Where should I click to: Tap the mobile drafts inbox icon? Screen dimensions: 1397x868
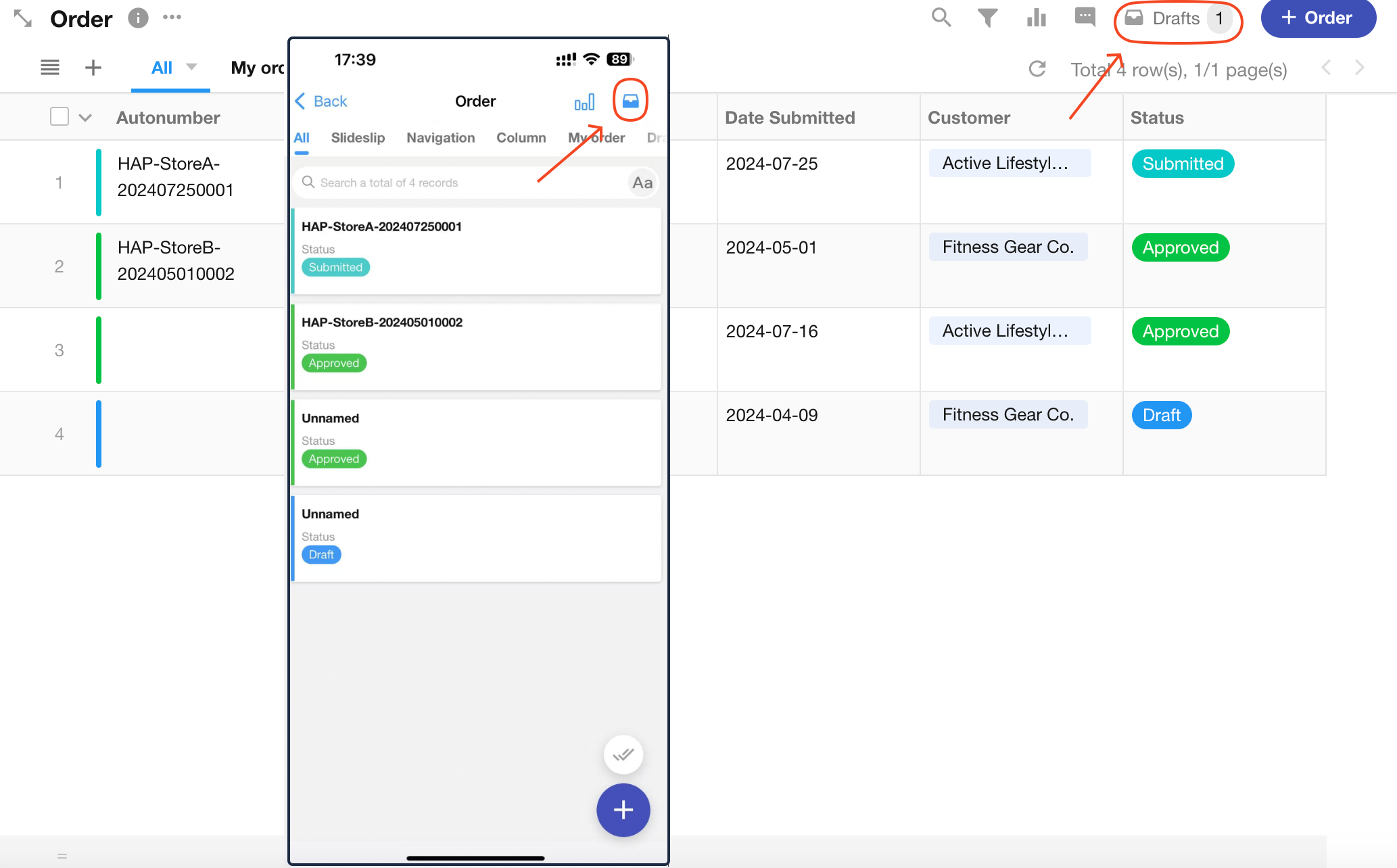(x=630, y=101)
